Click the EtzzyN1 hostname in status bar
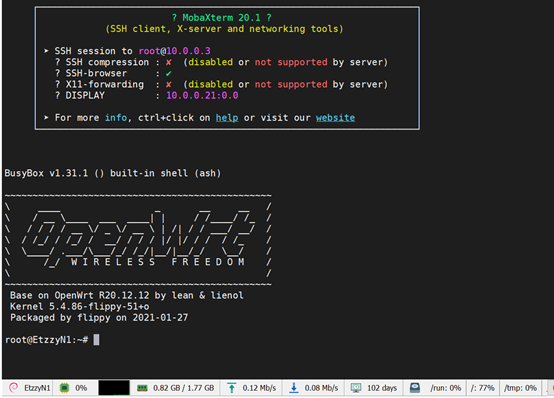 (x=37, y=388)
